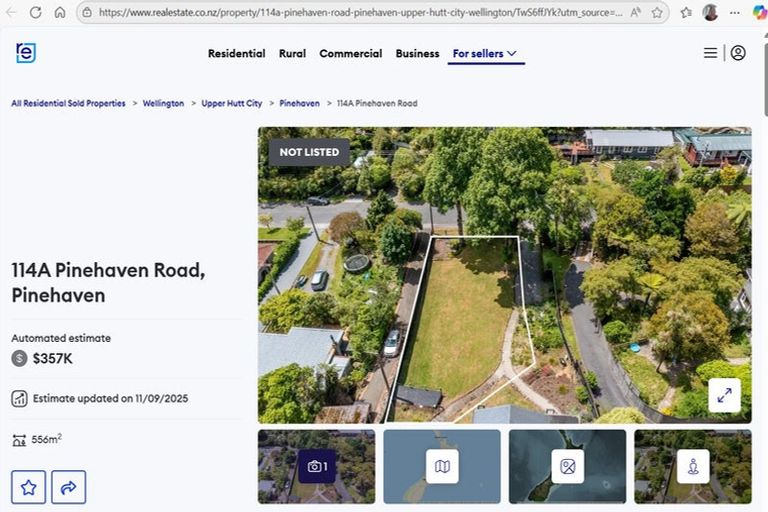Expand the For sellers dropdown
Image resolution: width=768 pixels, height=512 pixels.
(x=485, y=53)
